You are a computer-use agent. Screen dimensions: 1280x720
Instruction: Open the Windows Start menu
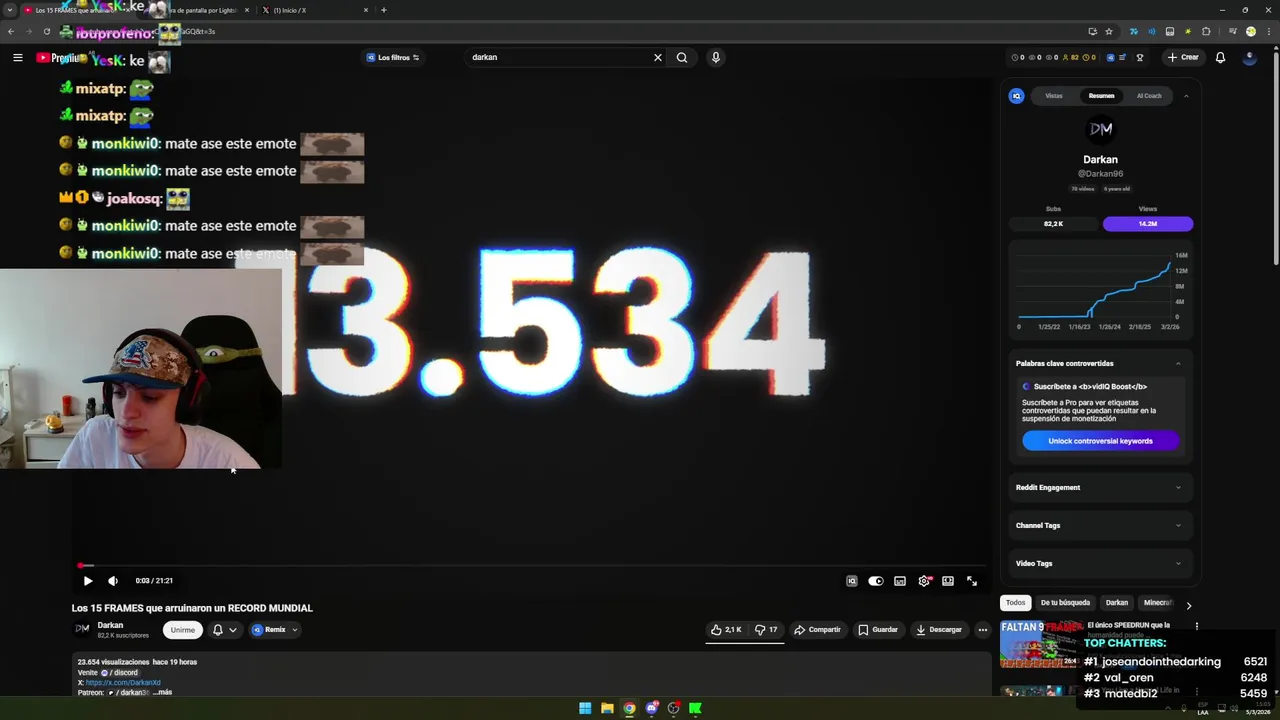pyautogui.click(x=585, y=708)
